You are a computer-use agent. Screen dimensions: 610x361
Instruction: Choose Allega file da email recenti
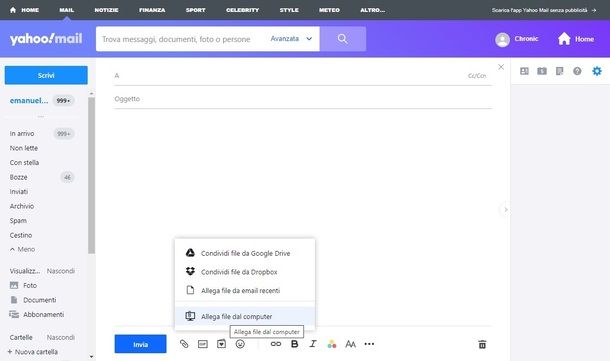pyautogui.click(x=245, y=291)
